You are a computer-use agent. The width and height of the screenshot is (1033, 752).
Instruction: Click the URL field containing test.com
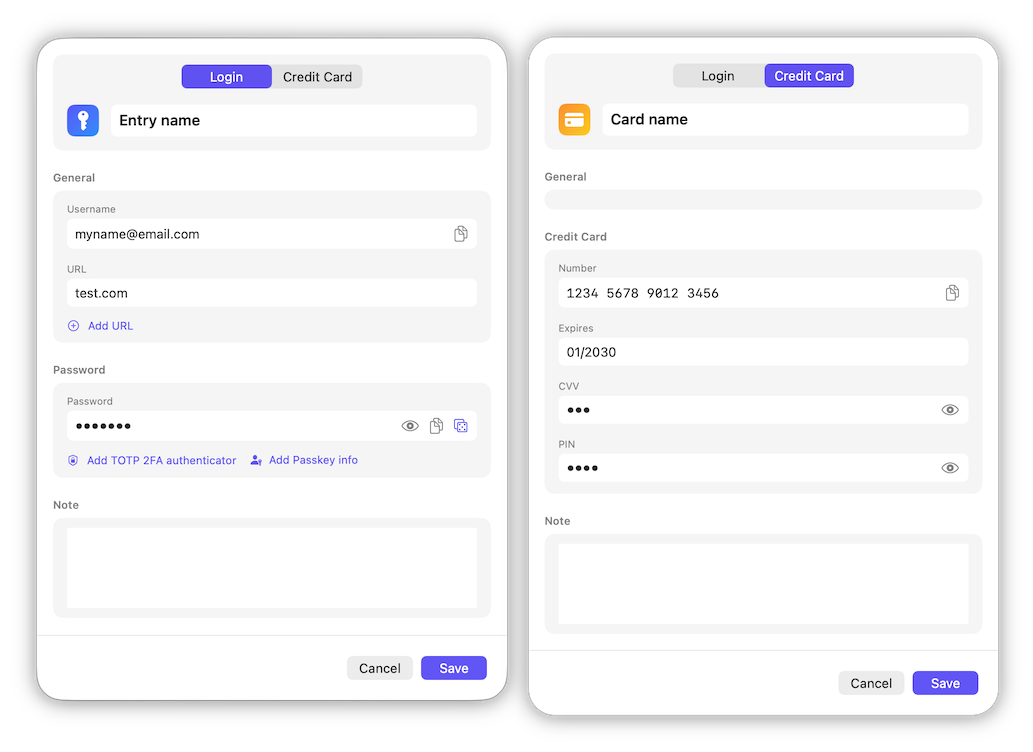(272, 293)
